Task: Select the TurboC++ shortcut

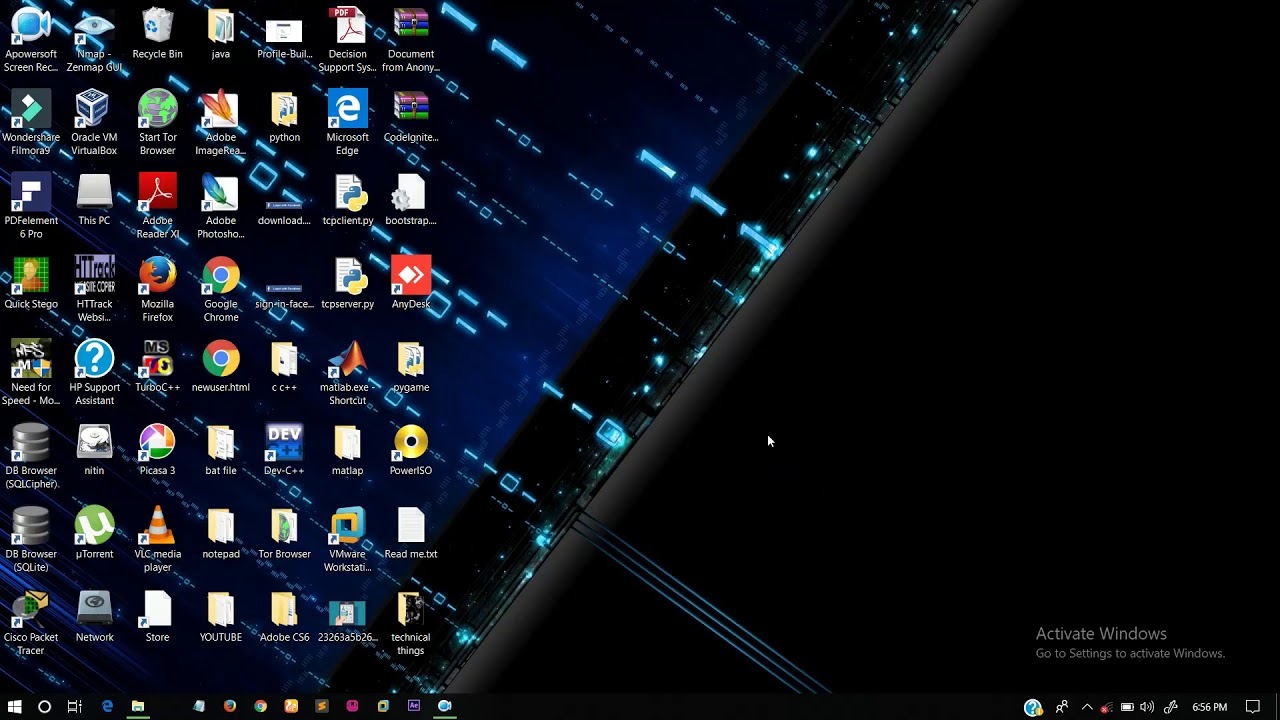Action: (x=157, y=367)
